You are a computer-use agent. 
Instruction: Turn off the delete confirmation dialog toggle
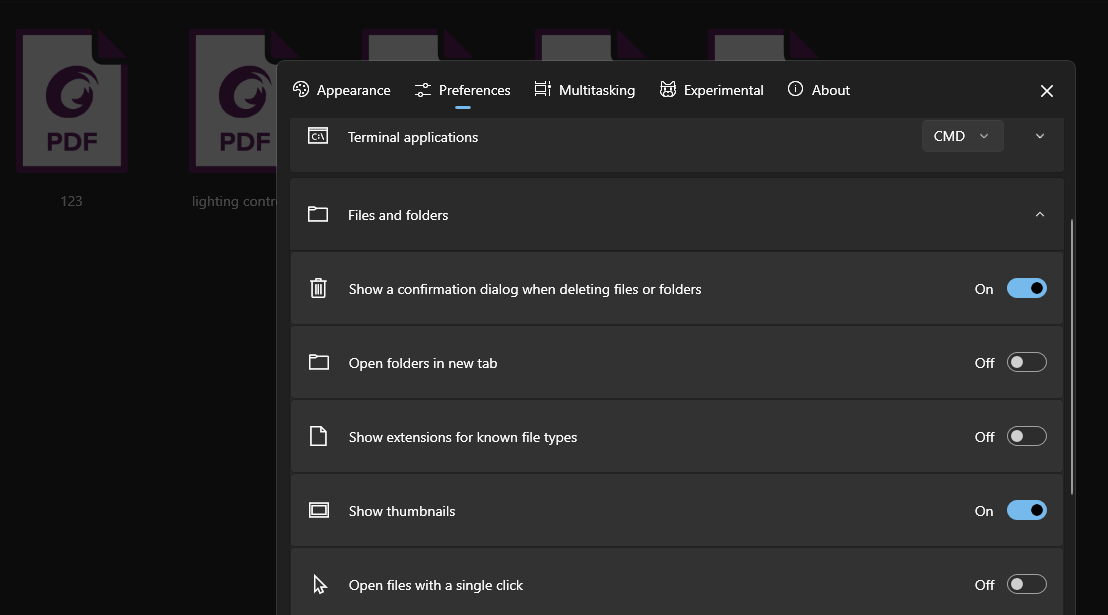point(1026,288)
